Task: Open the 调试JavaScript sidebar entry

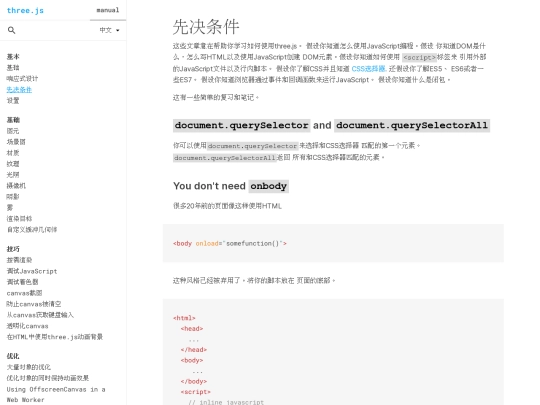Action: click(x=32, y=271)
